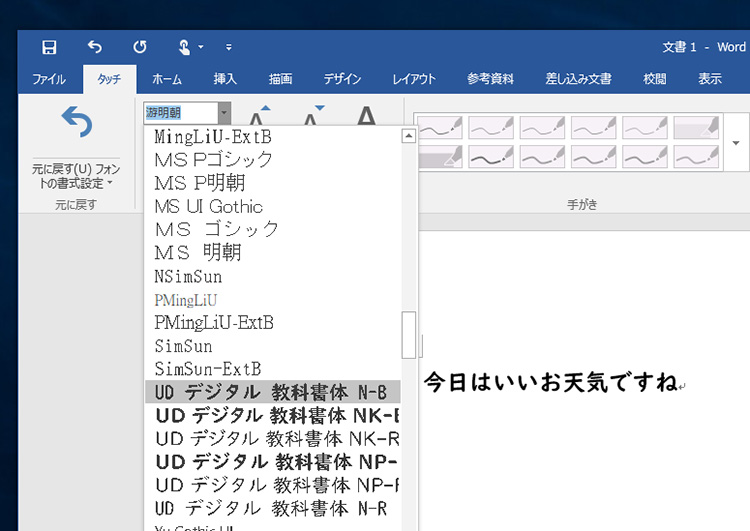Open the Customize Quick Access Toolbar dropdown
This screenshot has height=531, width=750.
click(x=229, y=47)
